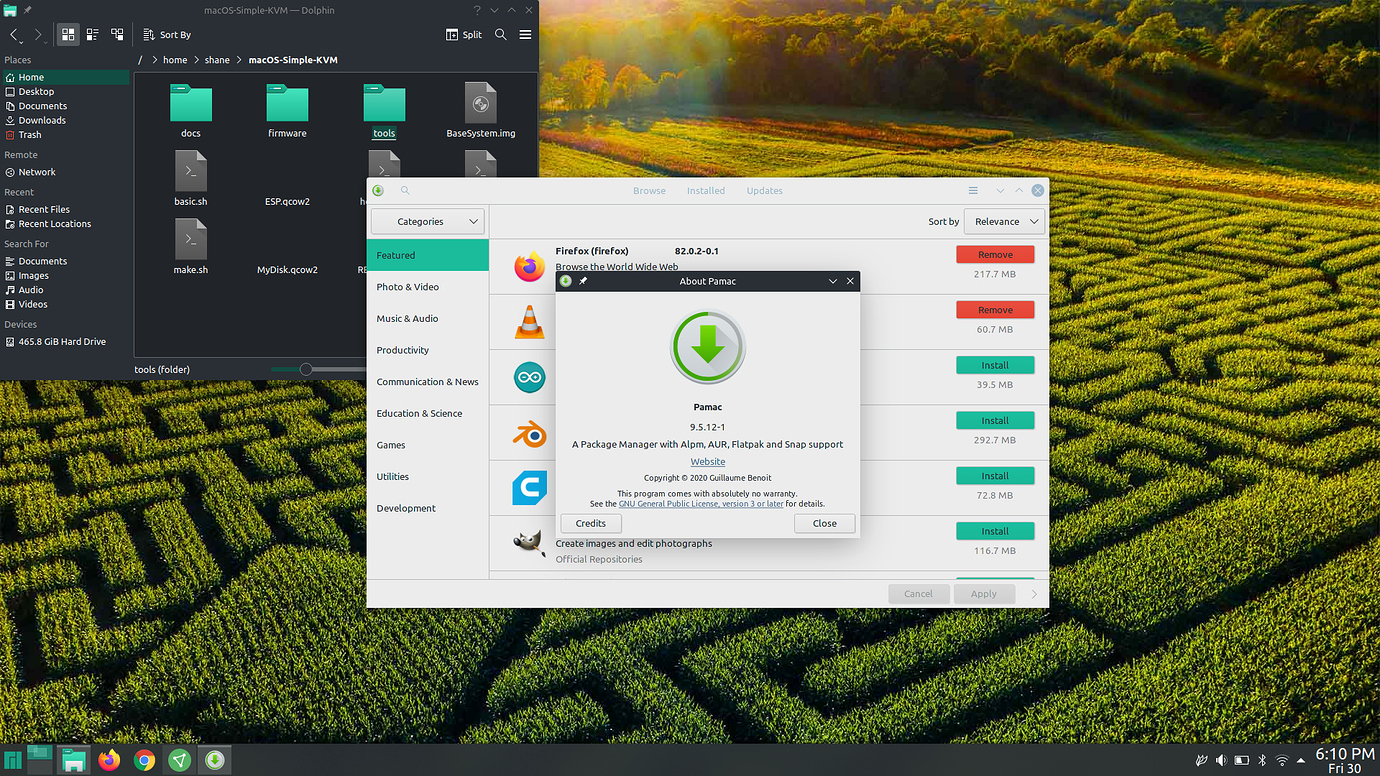The height and width of the screenshot is (776, 1380).
Task: Select Games category
Action: pos(428,445)
